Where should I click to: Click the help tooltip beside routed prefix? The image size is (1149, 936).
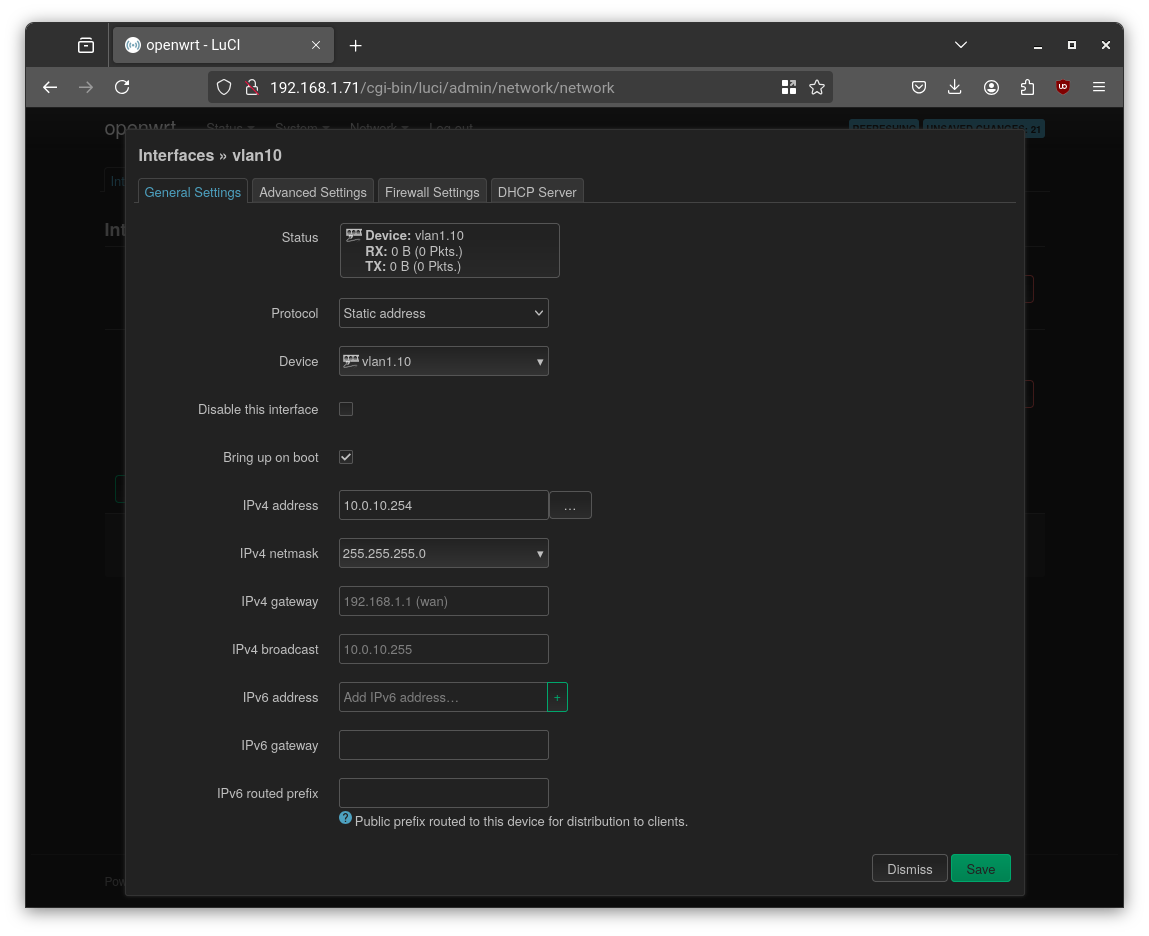pos(345,818)
